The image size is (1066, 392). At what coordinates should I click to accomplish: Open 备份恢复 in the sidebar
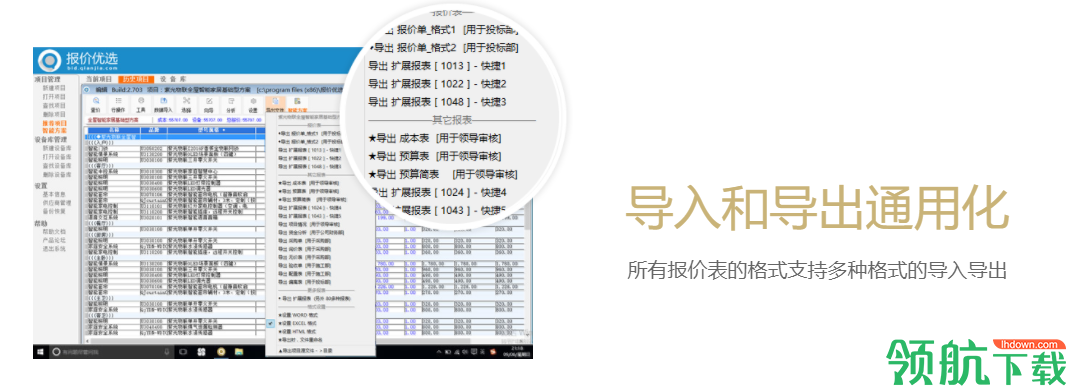point(54,211)
